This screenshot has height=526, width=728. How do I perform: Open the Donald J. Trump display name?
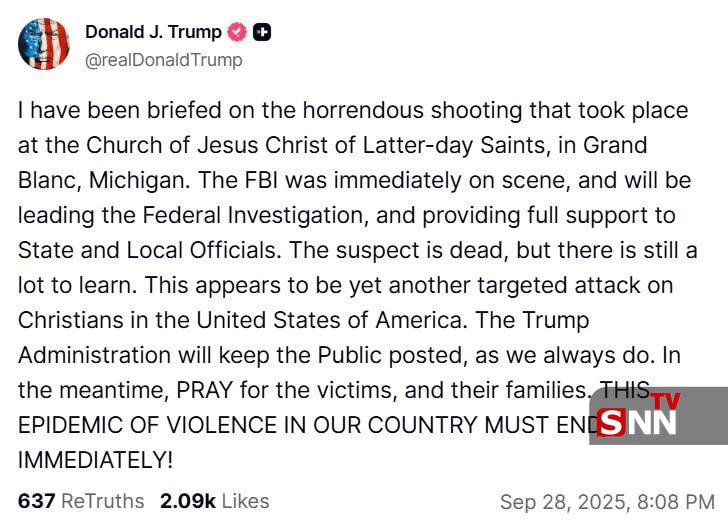click(153, 32)
